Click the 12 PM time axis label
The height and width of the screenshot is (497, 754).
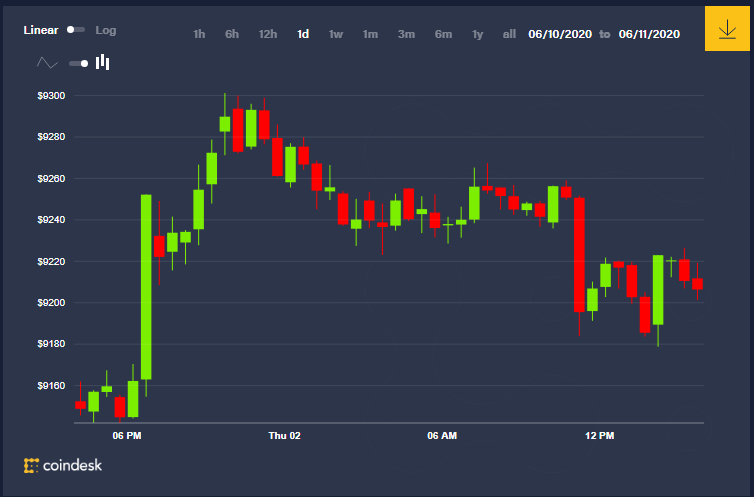(600, 435)
